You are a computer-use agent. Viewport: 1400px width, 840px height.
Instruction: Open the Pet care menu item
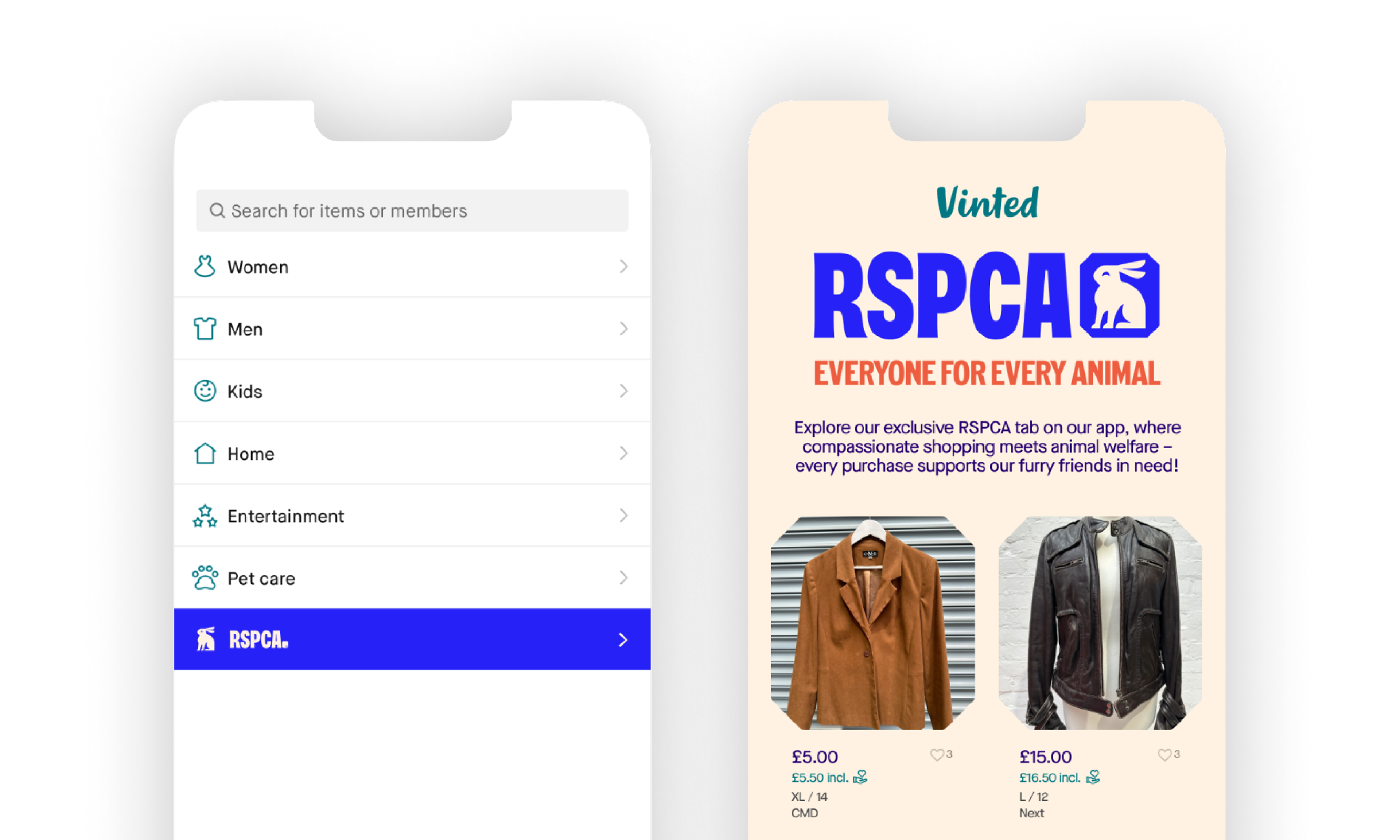coord(412,578)
